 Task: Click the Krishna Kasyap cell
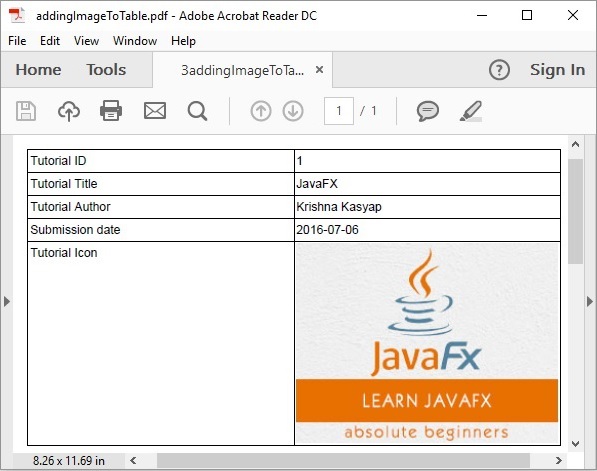coord(428,207)
